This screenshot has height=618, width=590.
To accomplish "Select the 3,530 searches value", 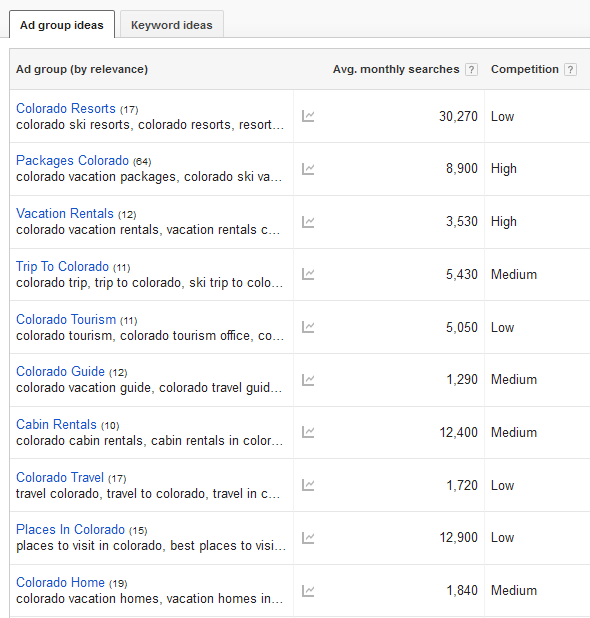I will tap(462, 221).
